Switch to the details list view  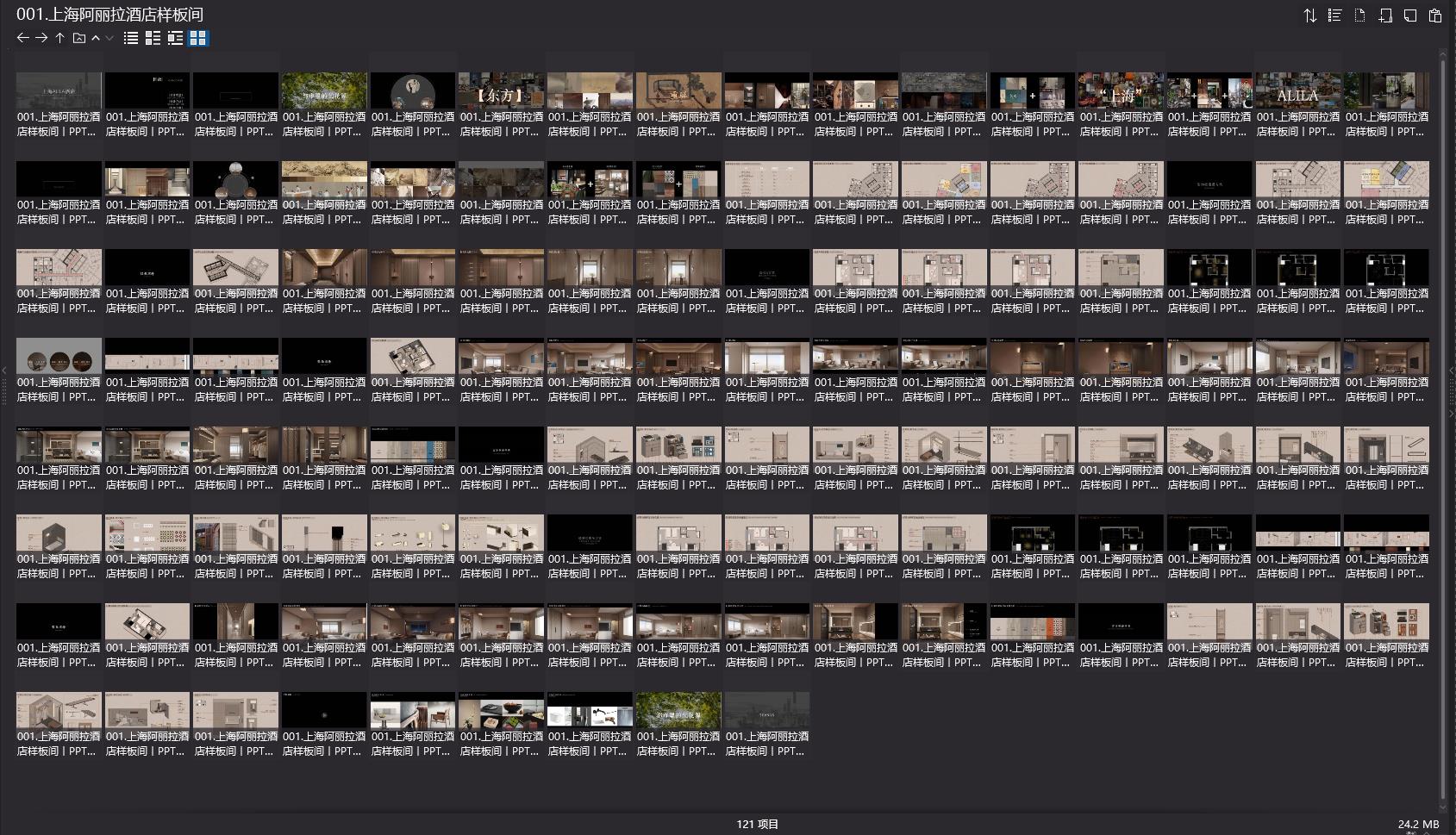[153, 38]
